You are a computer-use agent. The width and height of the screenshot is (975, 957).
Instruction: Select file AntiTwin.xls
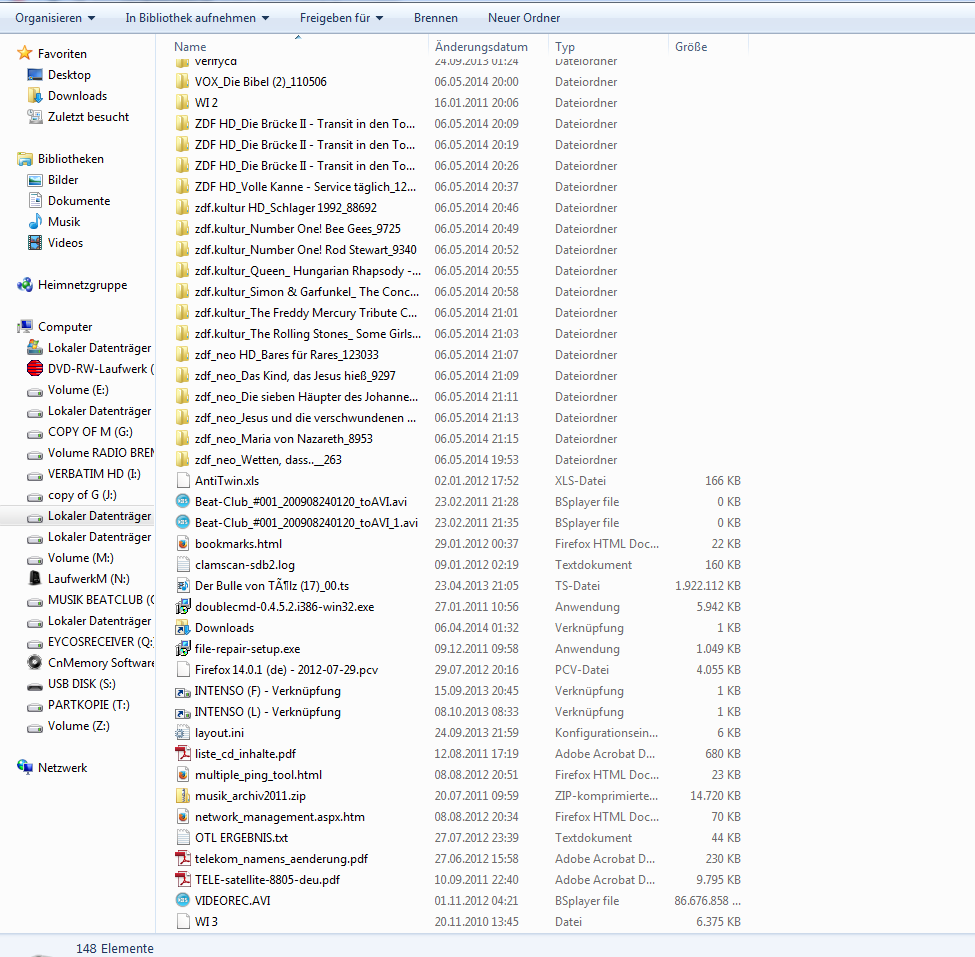[227, 481]
